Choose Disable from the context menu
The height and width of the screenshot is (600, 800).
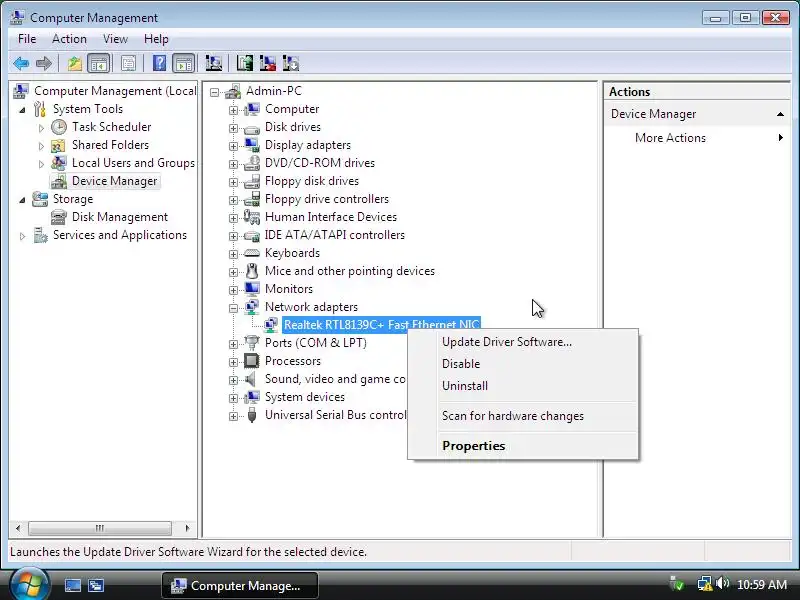pos(523,364)
